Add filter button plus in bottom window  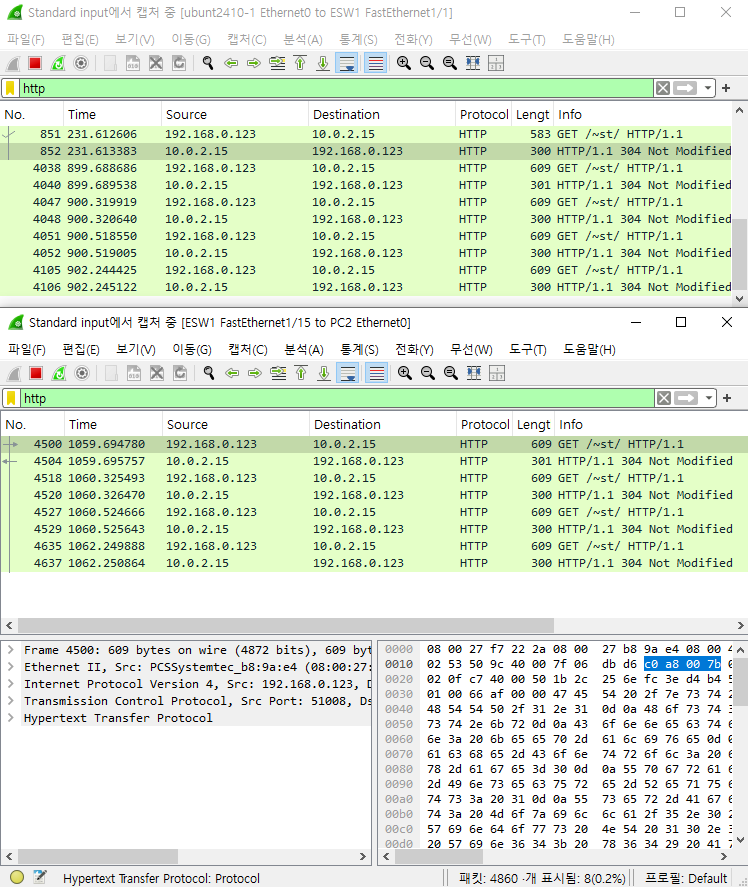728,398
